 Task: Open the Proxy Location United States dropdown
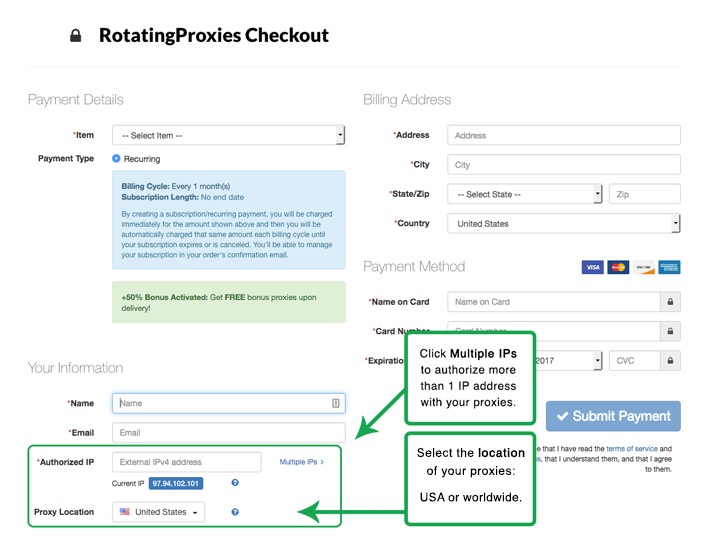coord(159,512)
